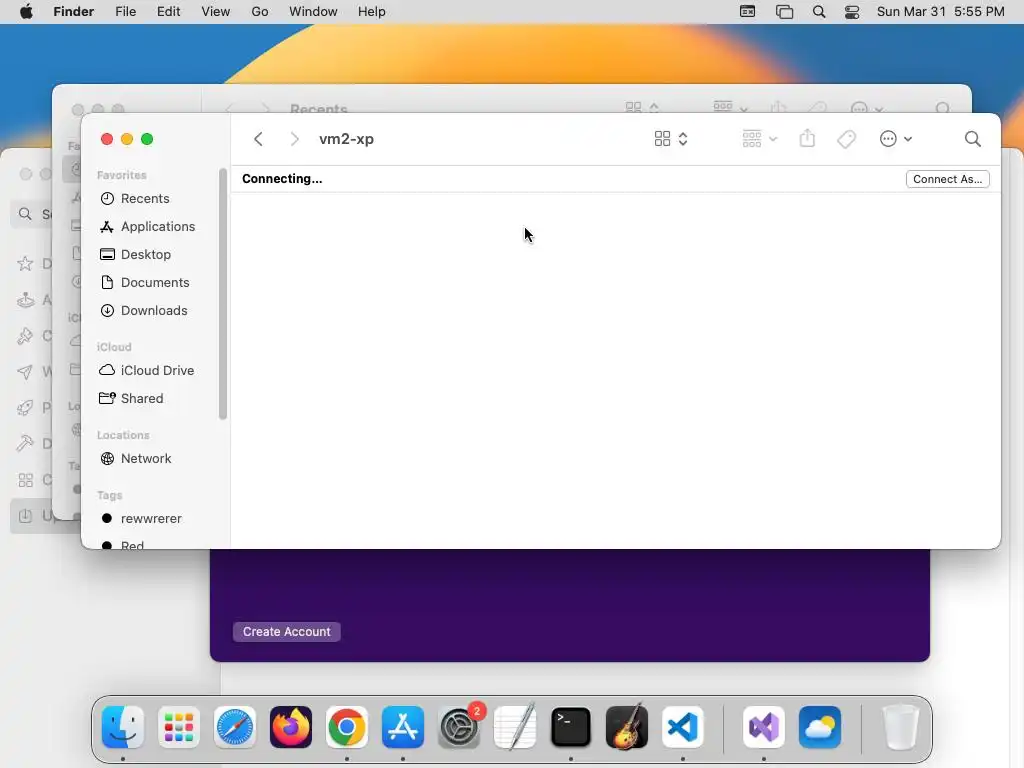This screenshot has height=768, width=1024.
Task: Click the yellow minimize button of vm2-xp window
Action: coord(127,139)
